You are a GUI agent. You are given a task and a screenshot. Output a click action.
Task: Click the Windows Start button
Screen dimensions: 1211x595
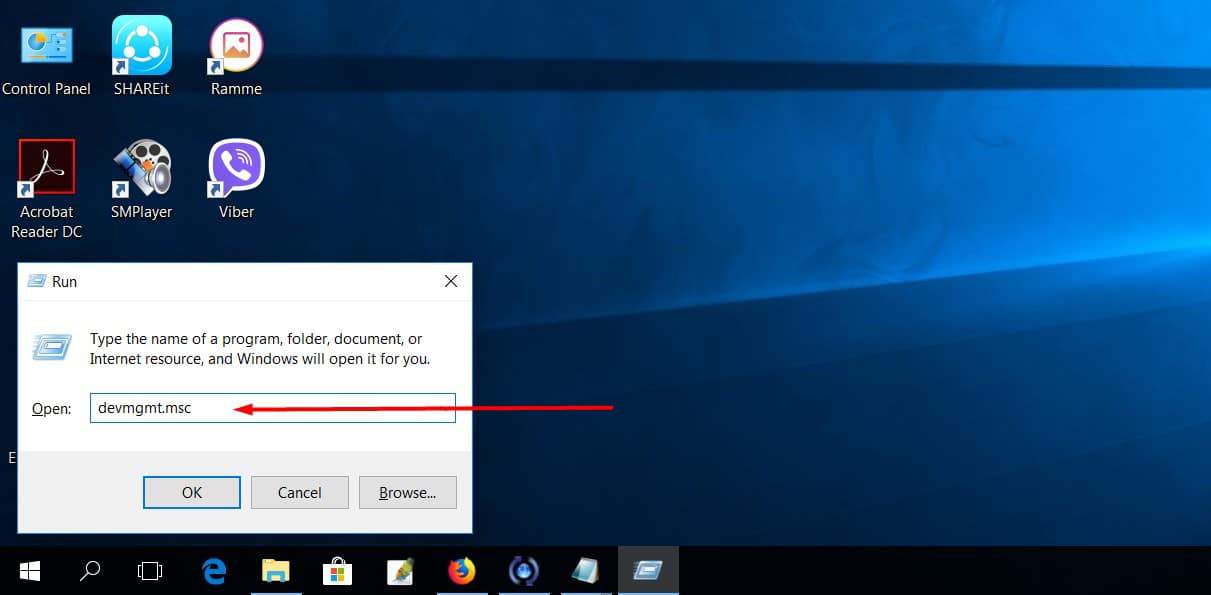(x=30, y=571)
